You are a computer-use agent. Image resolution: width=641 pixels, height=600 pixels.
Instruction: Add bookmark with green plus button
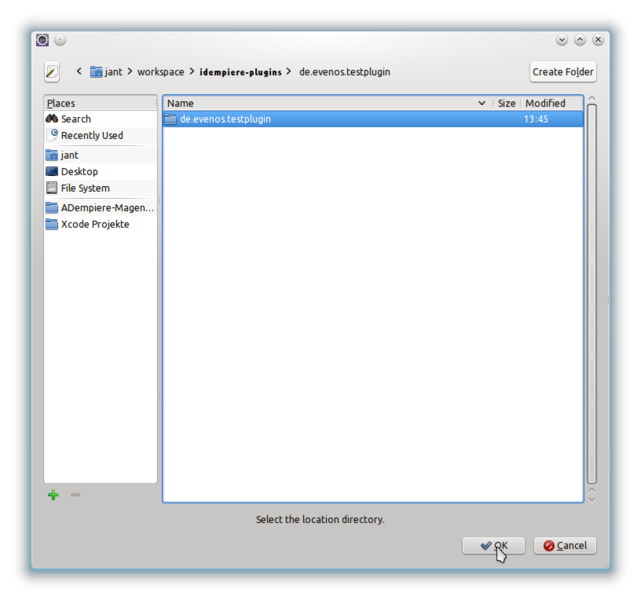point(53,495)
